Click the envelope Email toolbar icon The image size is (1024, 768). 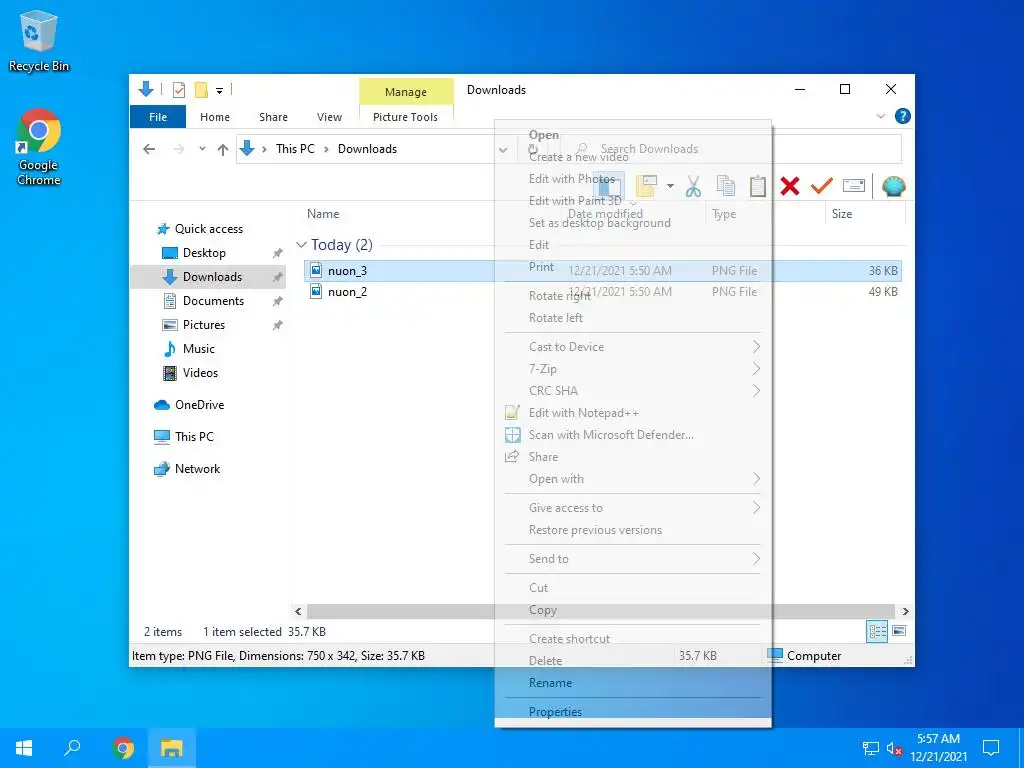(854, 186)
